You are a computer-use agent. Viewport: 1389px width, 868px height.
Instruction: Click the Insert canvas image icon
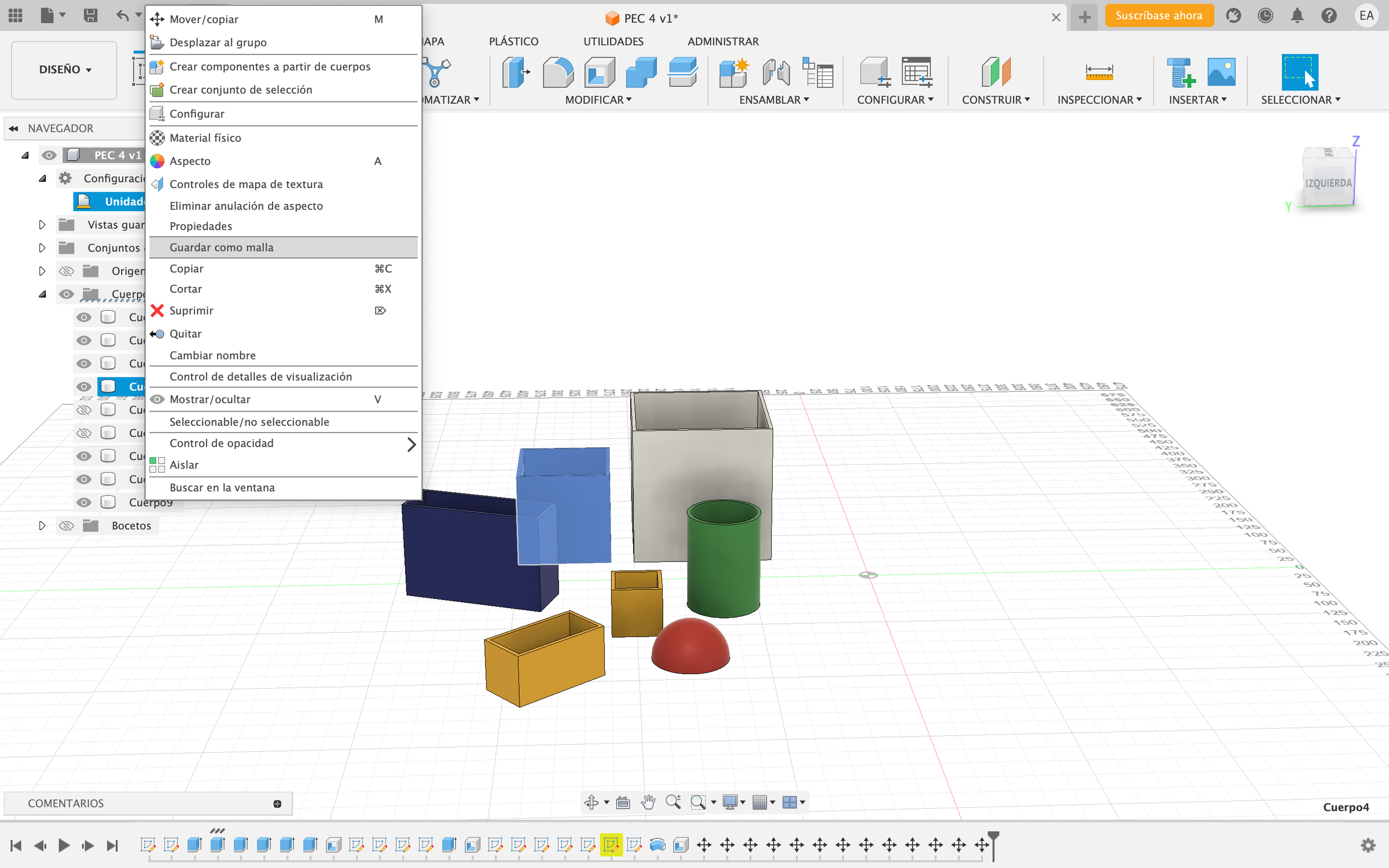coord(1222,72)
